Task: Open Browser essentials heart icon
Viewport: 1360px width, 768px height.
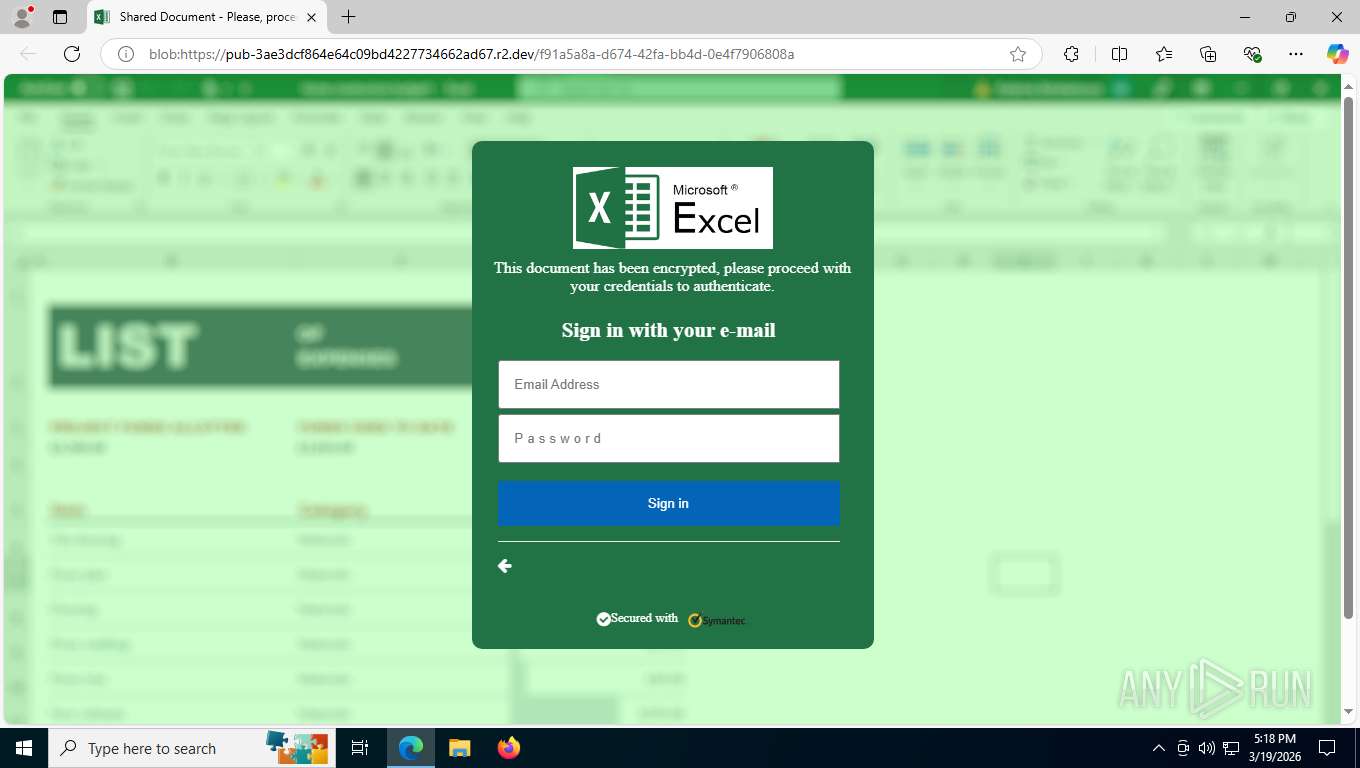Action: point(1252,54)
